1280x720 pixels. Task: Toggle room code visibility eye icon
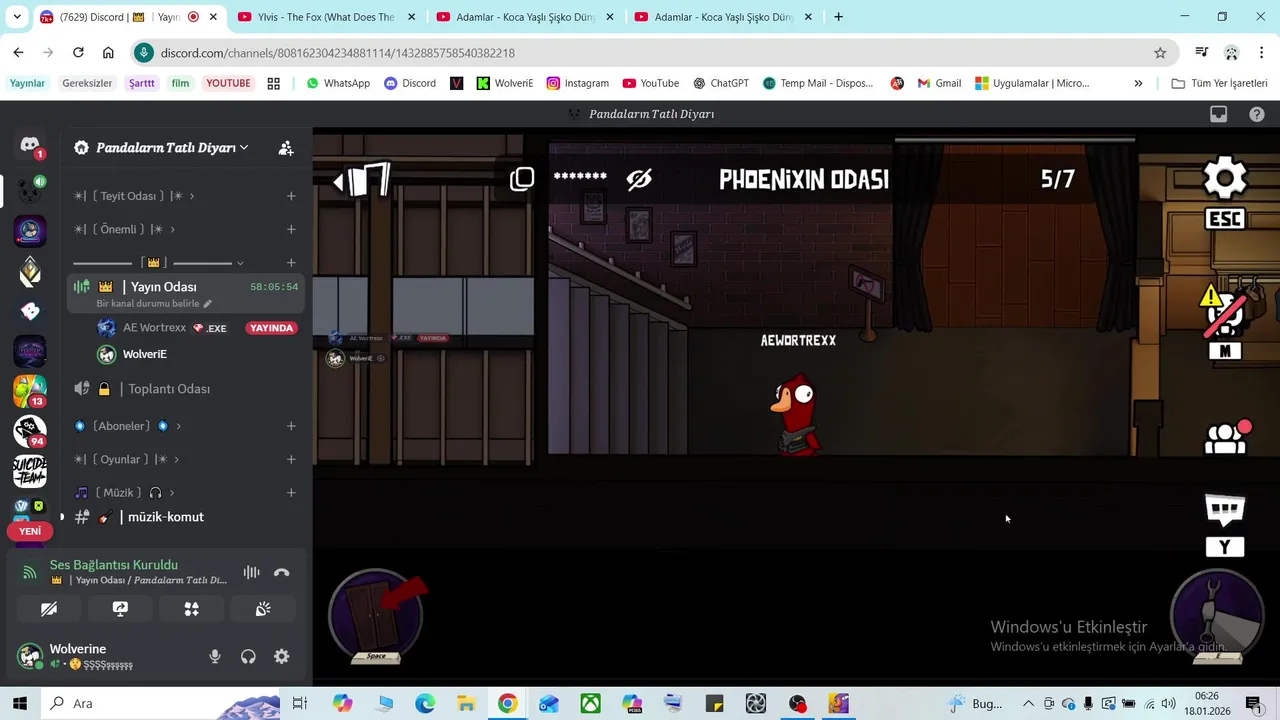639,180
